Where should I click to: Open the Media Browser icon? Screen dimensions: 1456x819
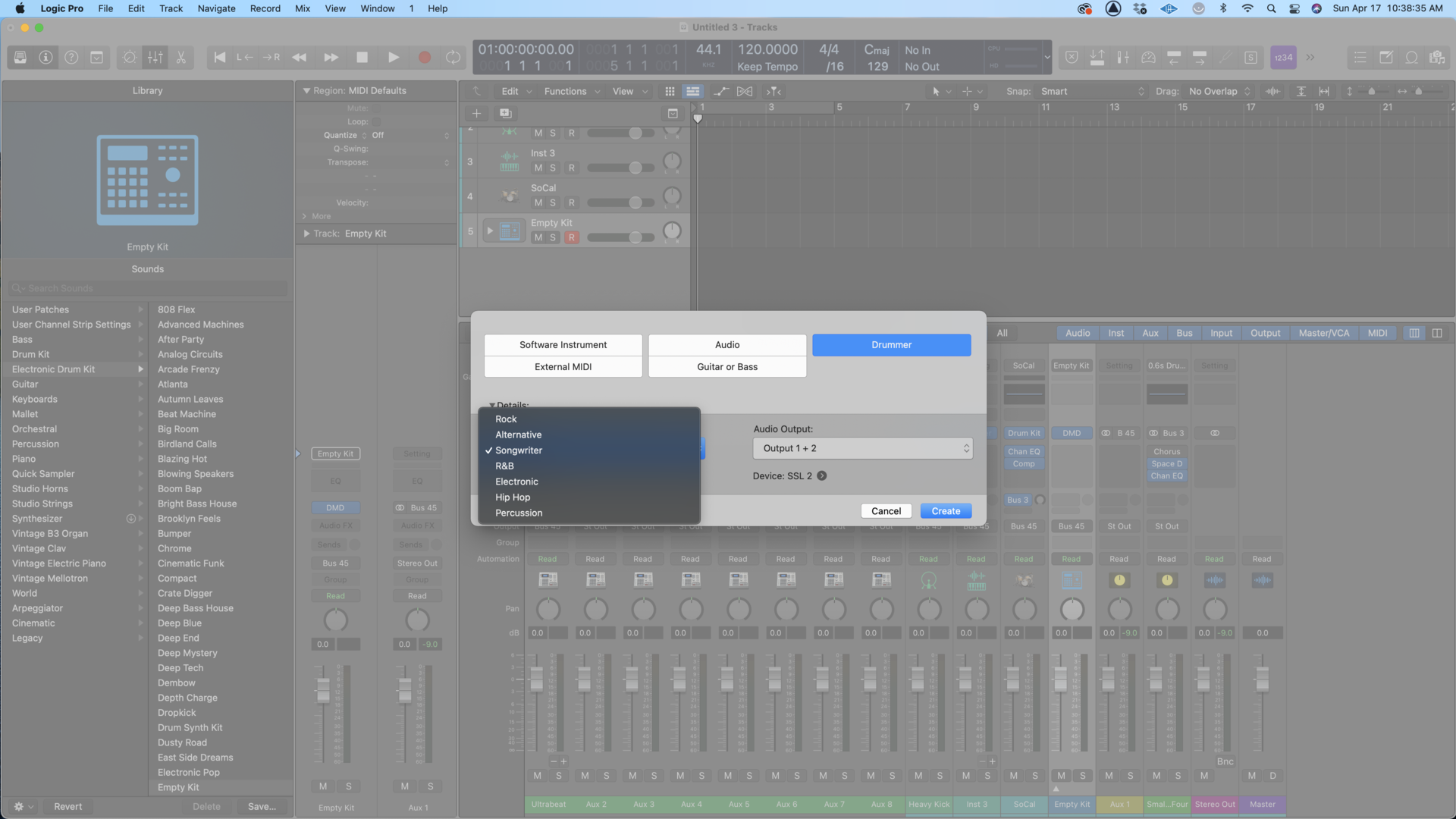[x=1437, y=57]
